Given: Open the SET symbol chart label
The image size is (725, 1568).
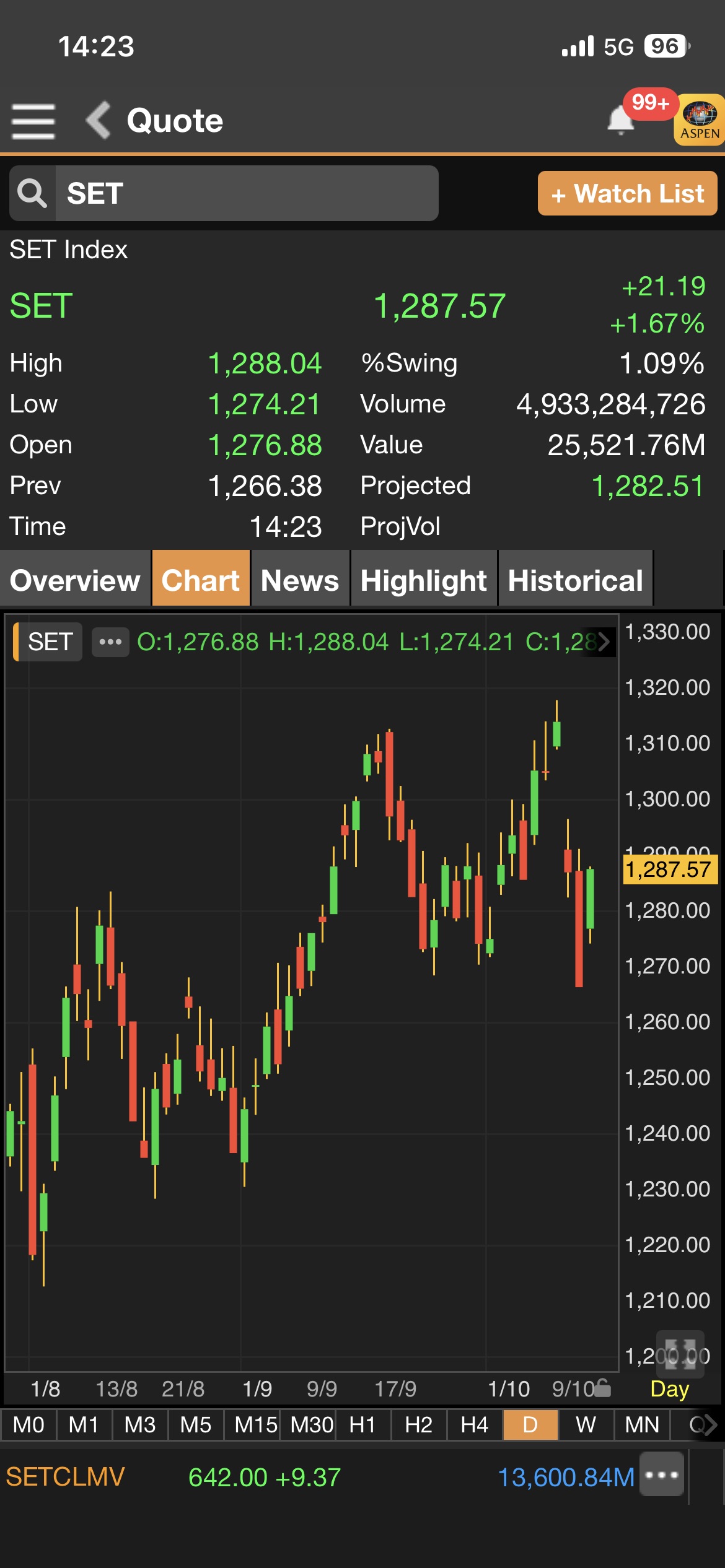Looking at the screenshot, I should (50, 642).
